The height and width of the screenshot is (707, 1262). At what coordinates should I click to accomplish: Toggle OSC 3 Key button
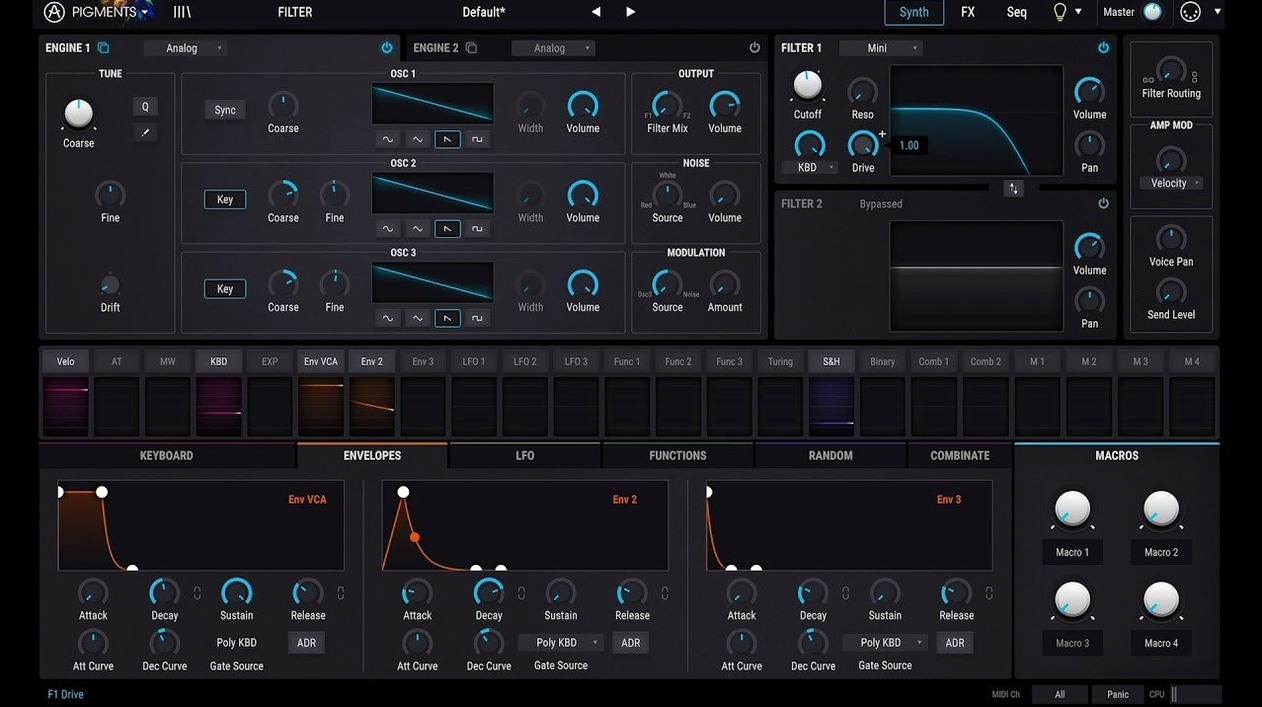[225, 289]
